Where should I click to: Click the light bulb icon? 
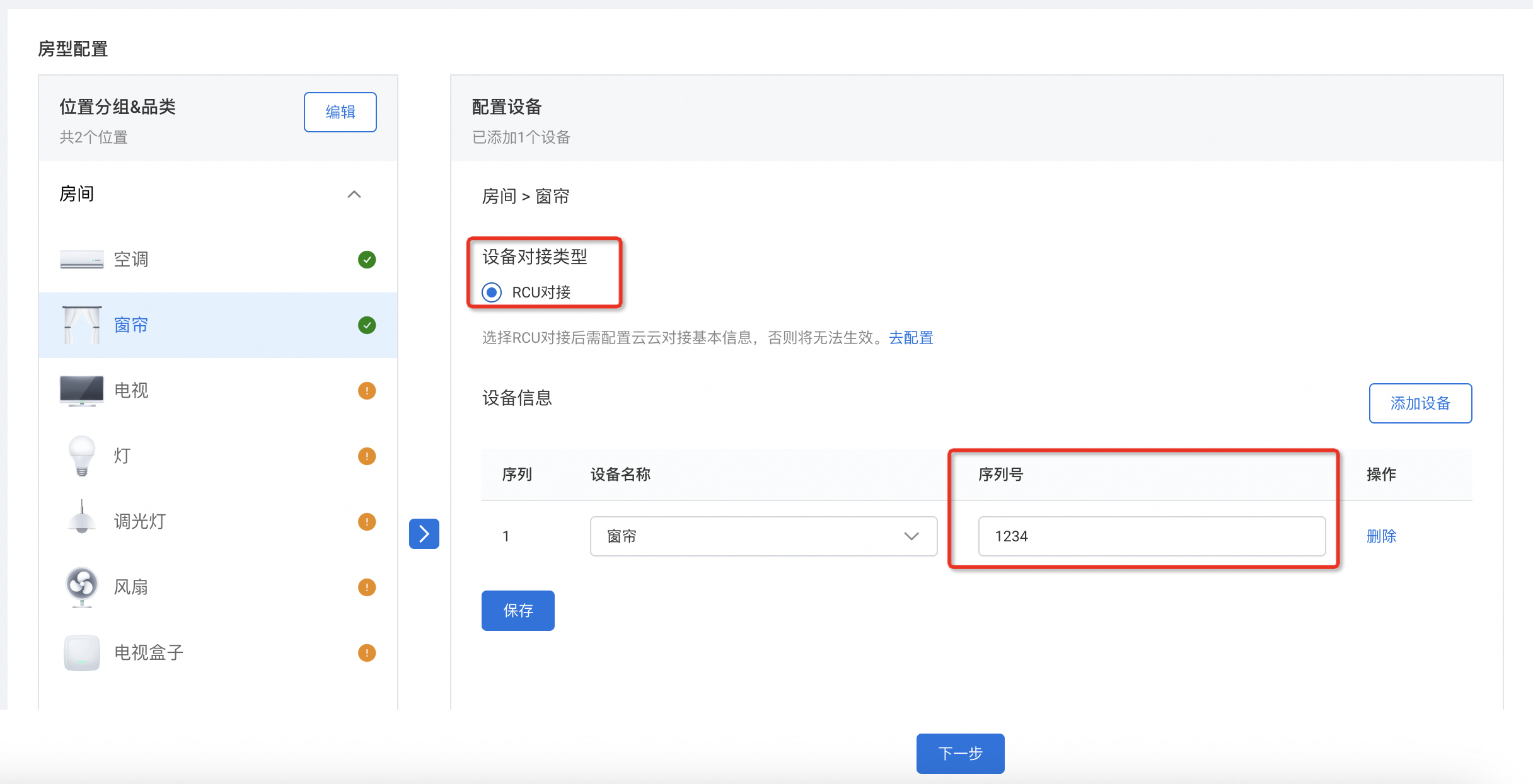[x=81, y=456]
